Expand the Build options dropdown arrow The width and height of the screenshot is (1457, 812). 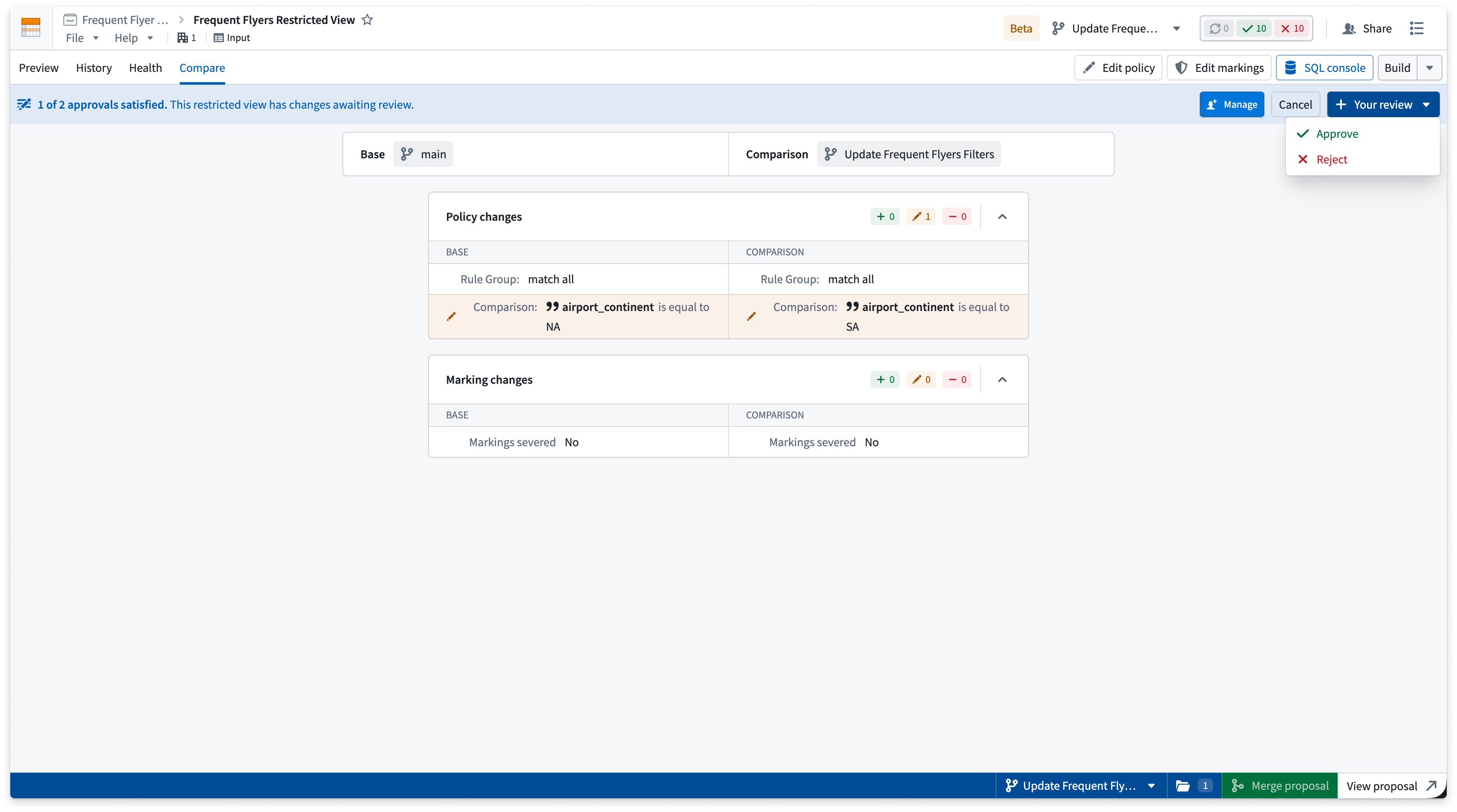1429,68
